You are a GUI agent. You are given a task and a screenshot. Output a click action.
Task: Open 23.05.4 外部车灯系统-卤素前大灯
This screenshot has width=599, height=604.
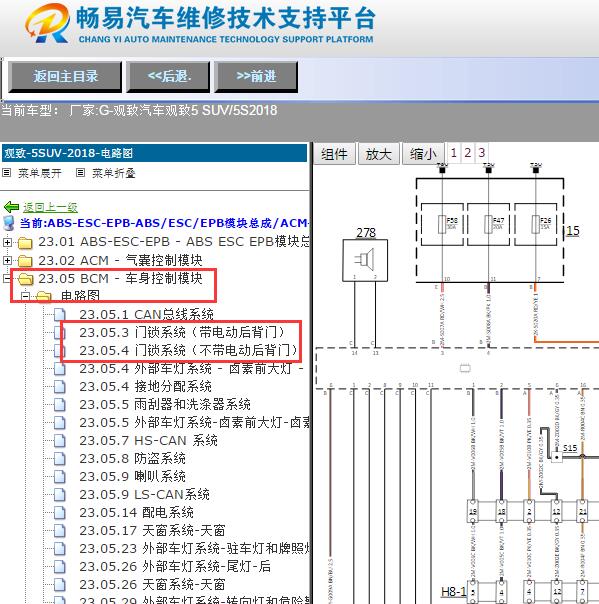(191, 368)
